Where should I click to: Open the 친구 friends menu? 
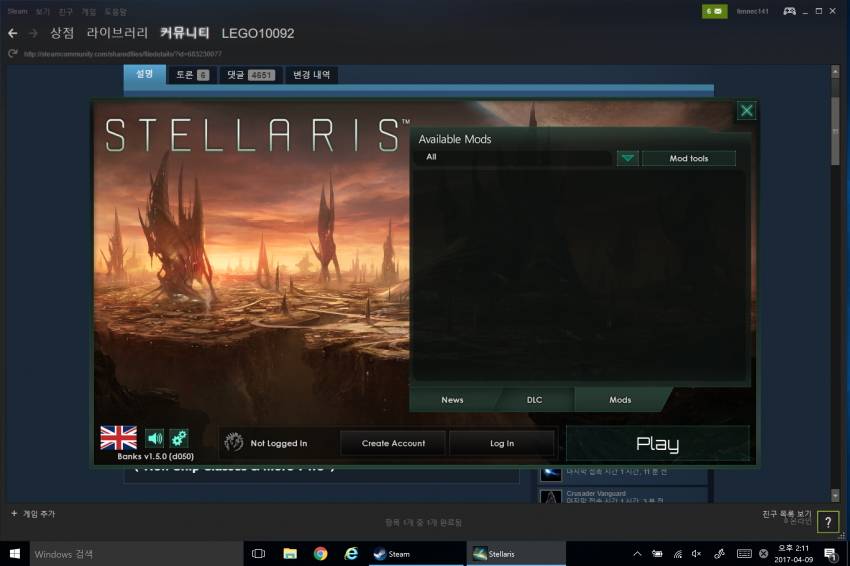coord(65,11)
